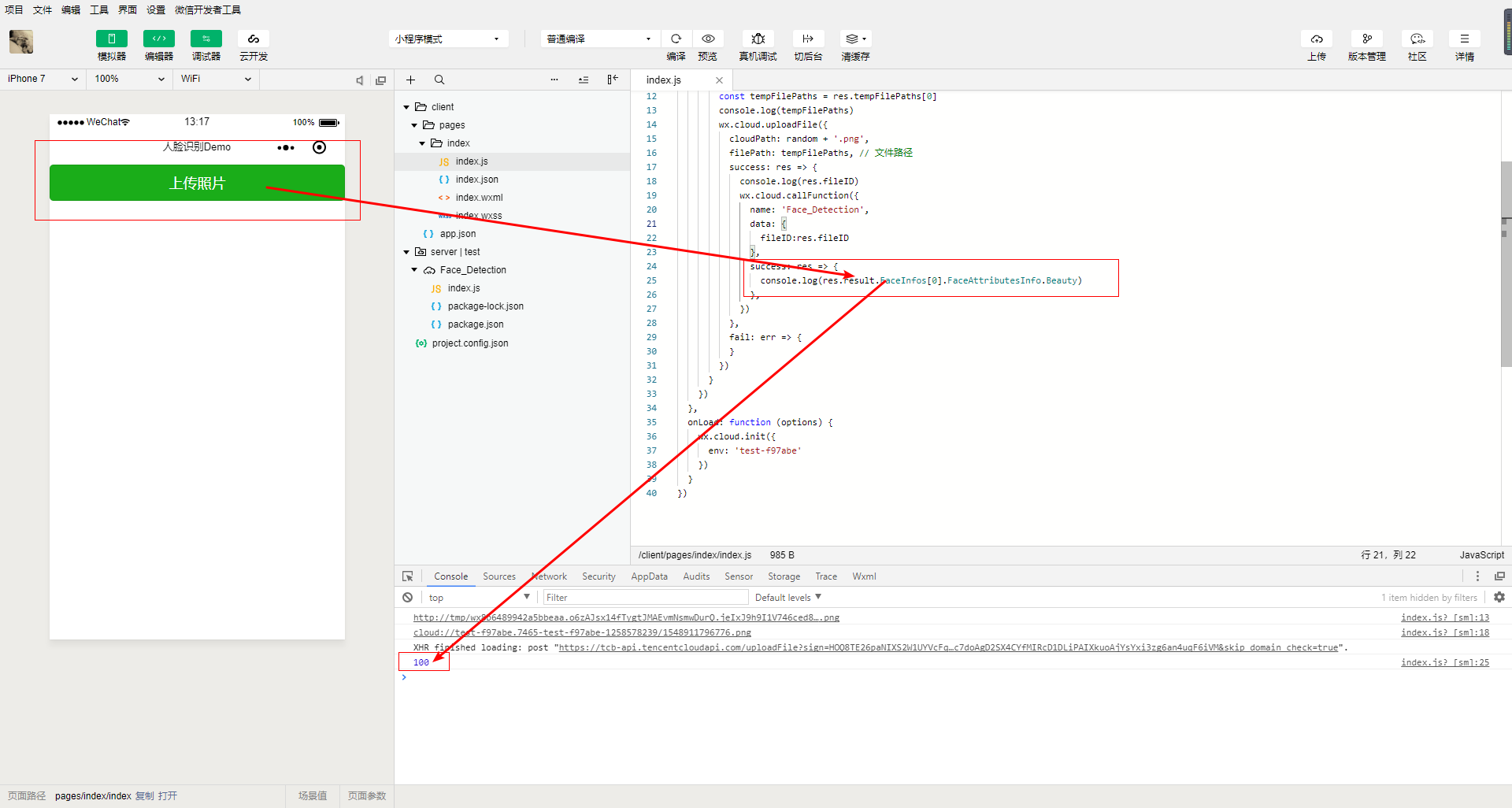Viewport: 1512px width, 808px height.
Task: Click the cloud upload icon
Action: pyautogui.click(x=1317, y=39)
